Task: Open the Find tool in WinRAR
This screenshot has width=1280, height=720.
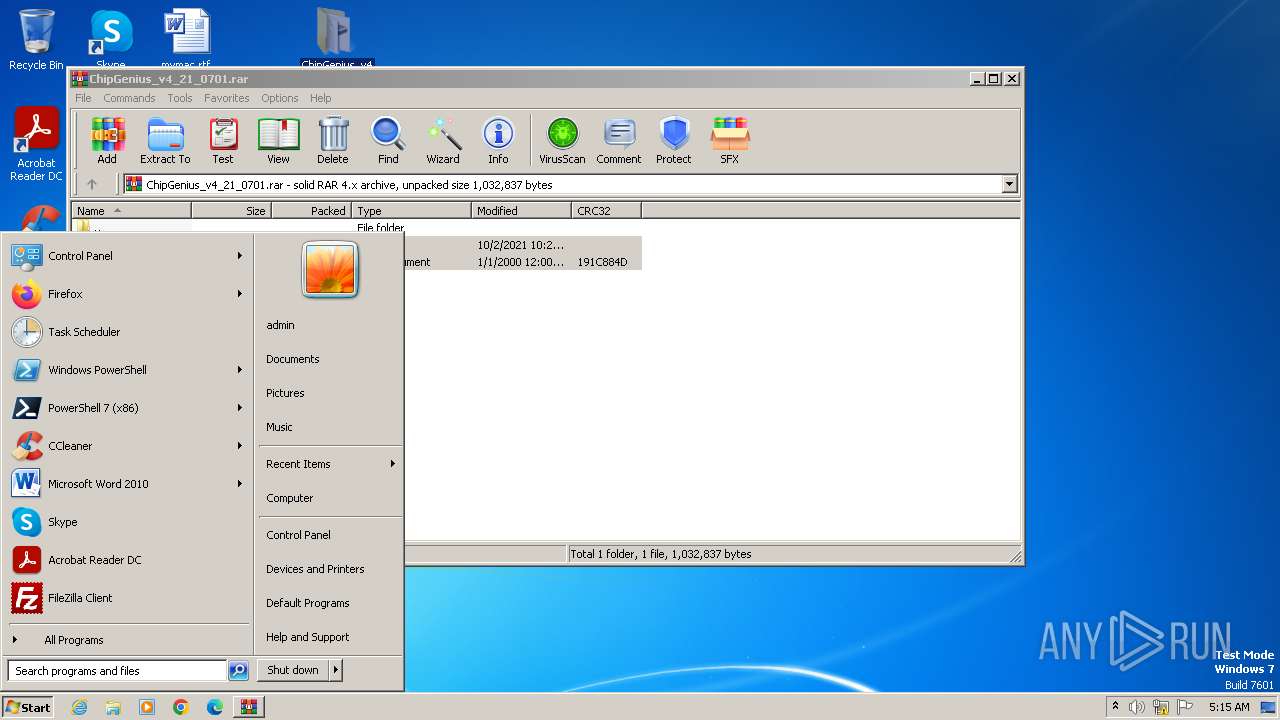Action: point(388,141)
